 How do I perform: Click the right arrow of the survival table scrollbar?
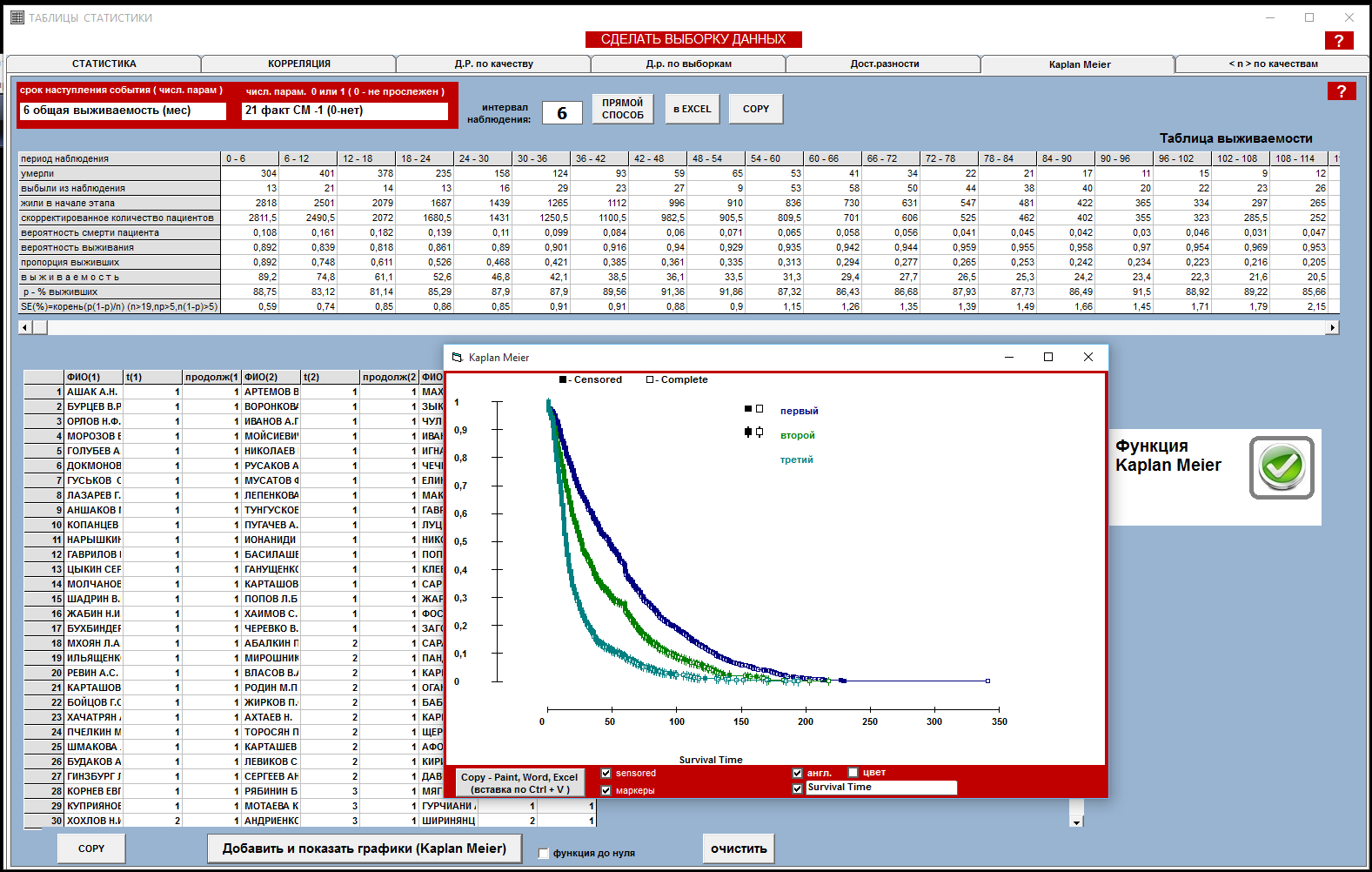pos(1332,327)
